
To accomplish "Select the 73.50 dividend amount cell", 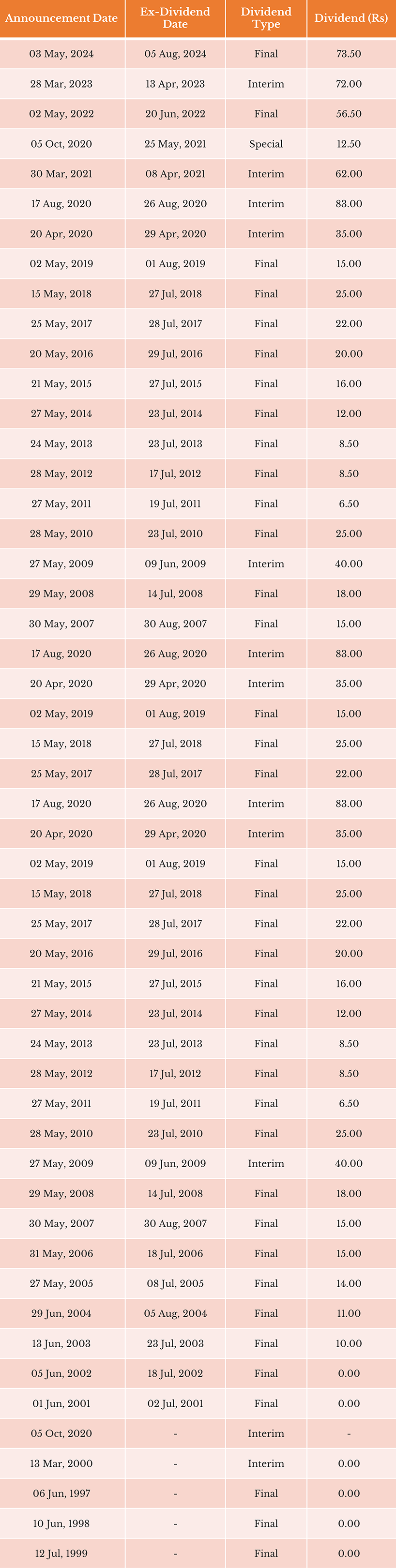I will (349, 54).
